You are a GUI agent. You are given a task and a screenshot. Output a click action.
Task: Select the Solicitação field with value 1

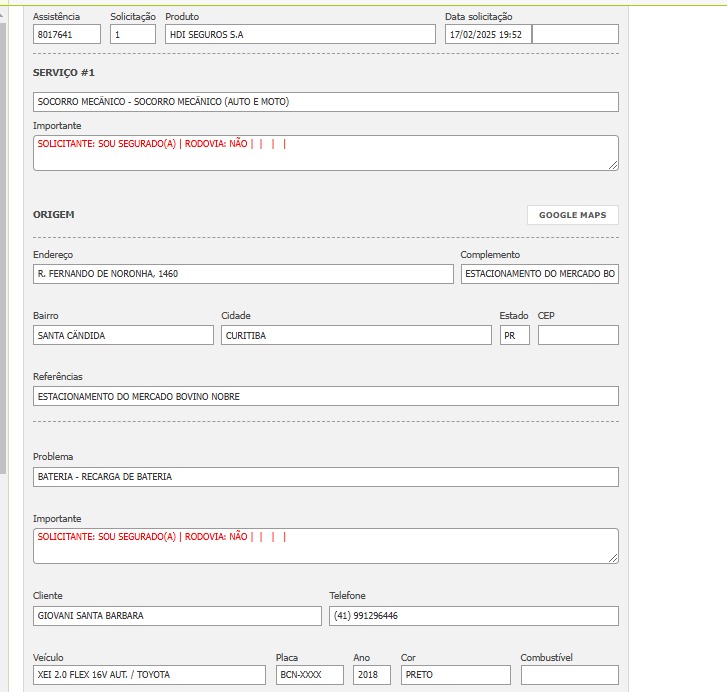click(x=133, y=34)
